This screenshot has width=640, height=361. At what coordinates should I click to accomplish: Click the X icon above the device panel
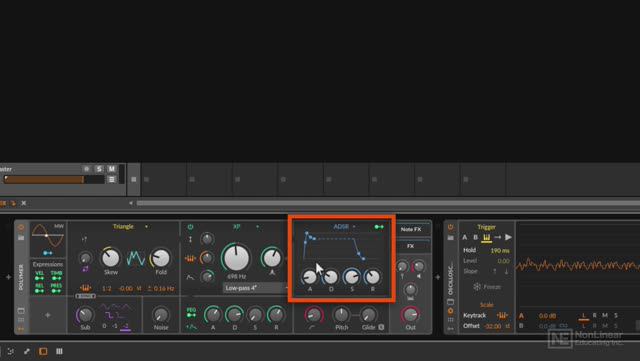[24, 203]
